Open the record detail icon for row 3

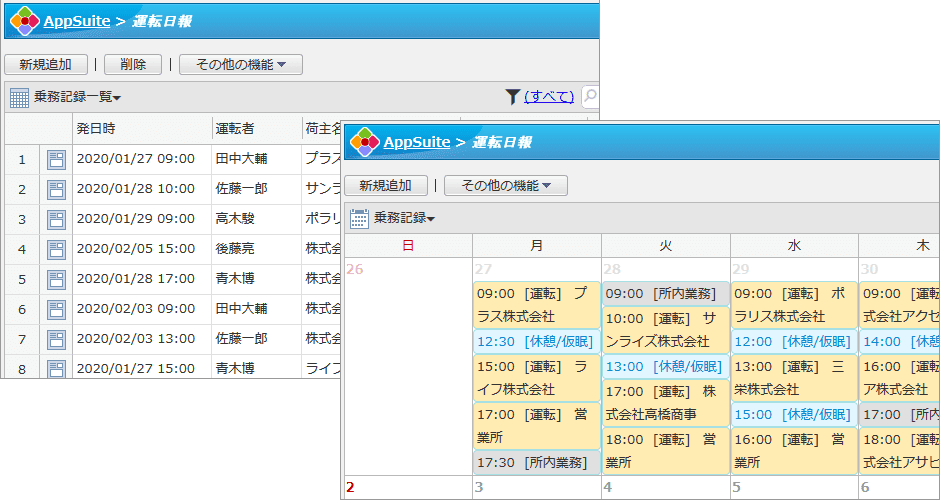pyautogui.click(x=56, y=219)
